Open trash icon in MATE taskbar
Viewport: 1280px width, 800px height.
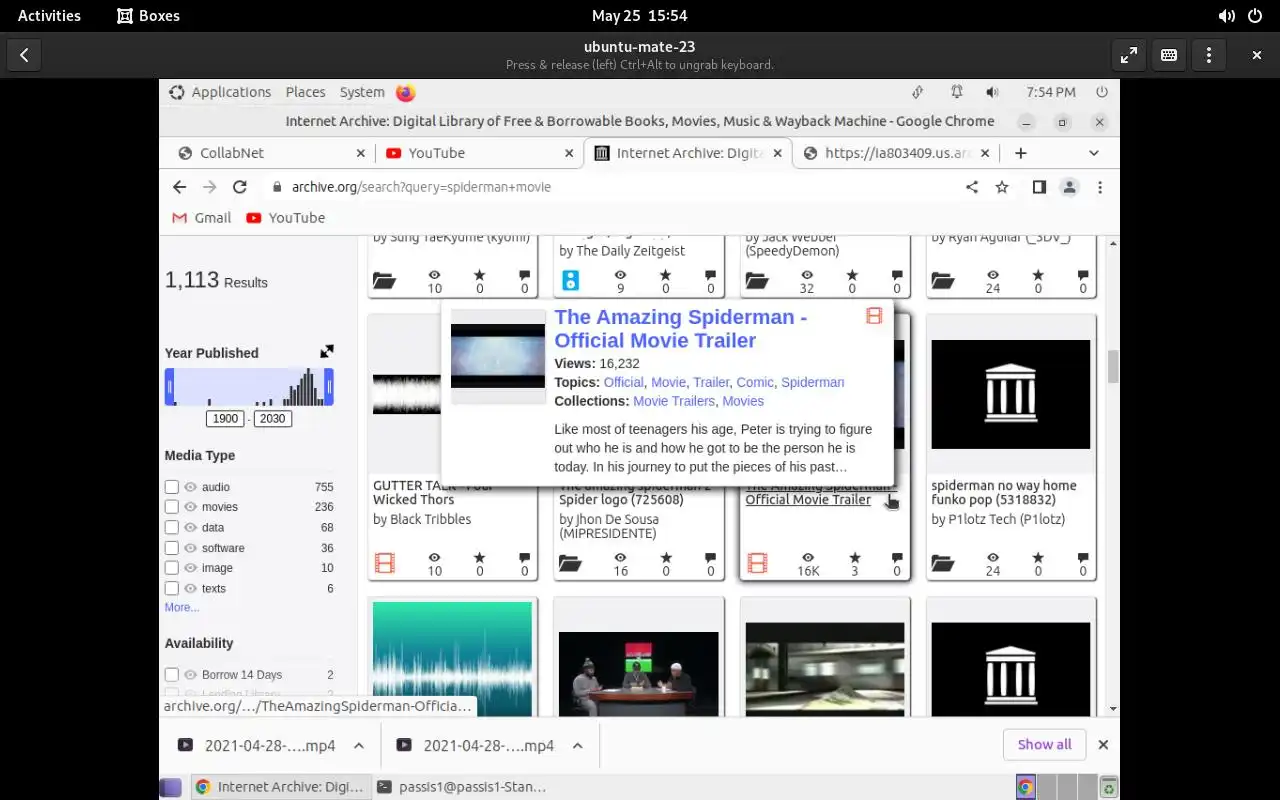pyautogui.click(x=1108, y=787)
